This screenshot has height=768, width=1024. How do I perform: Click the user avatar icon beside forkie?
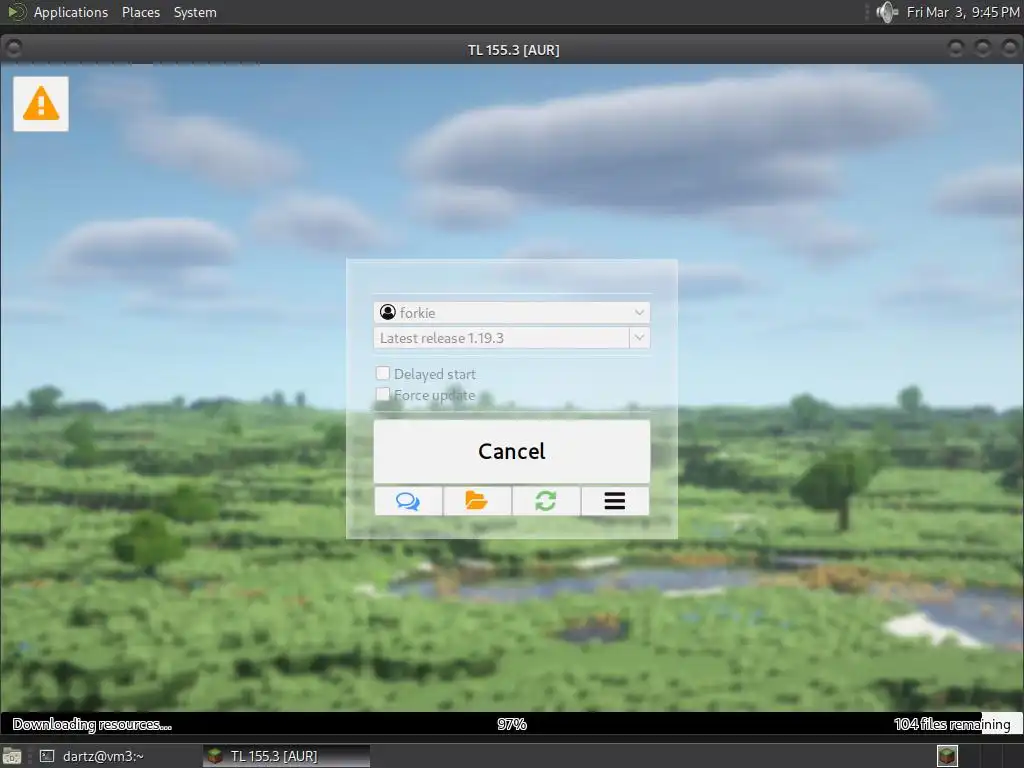click(387, 312)
